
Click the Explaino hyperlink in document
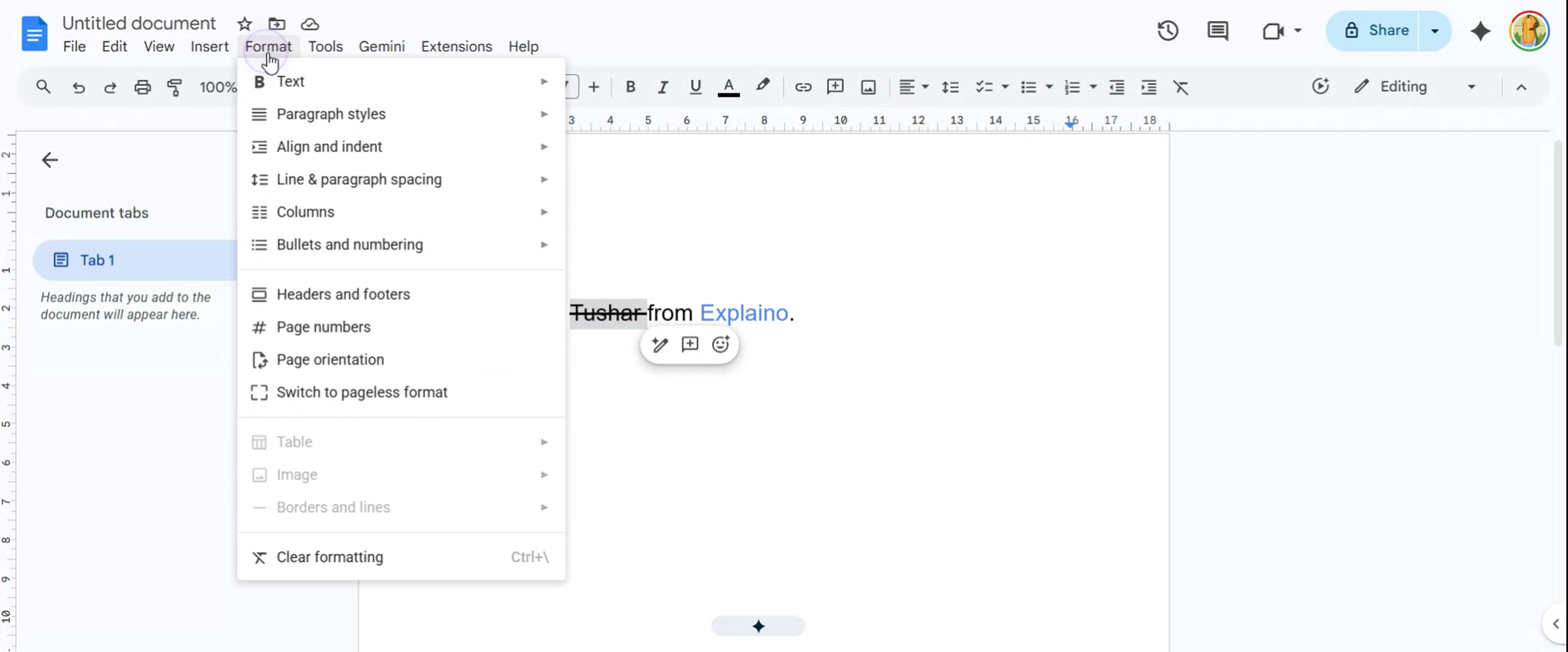744,313
